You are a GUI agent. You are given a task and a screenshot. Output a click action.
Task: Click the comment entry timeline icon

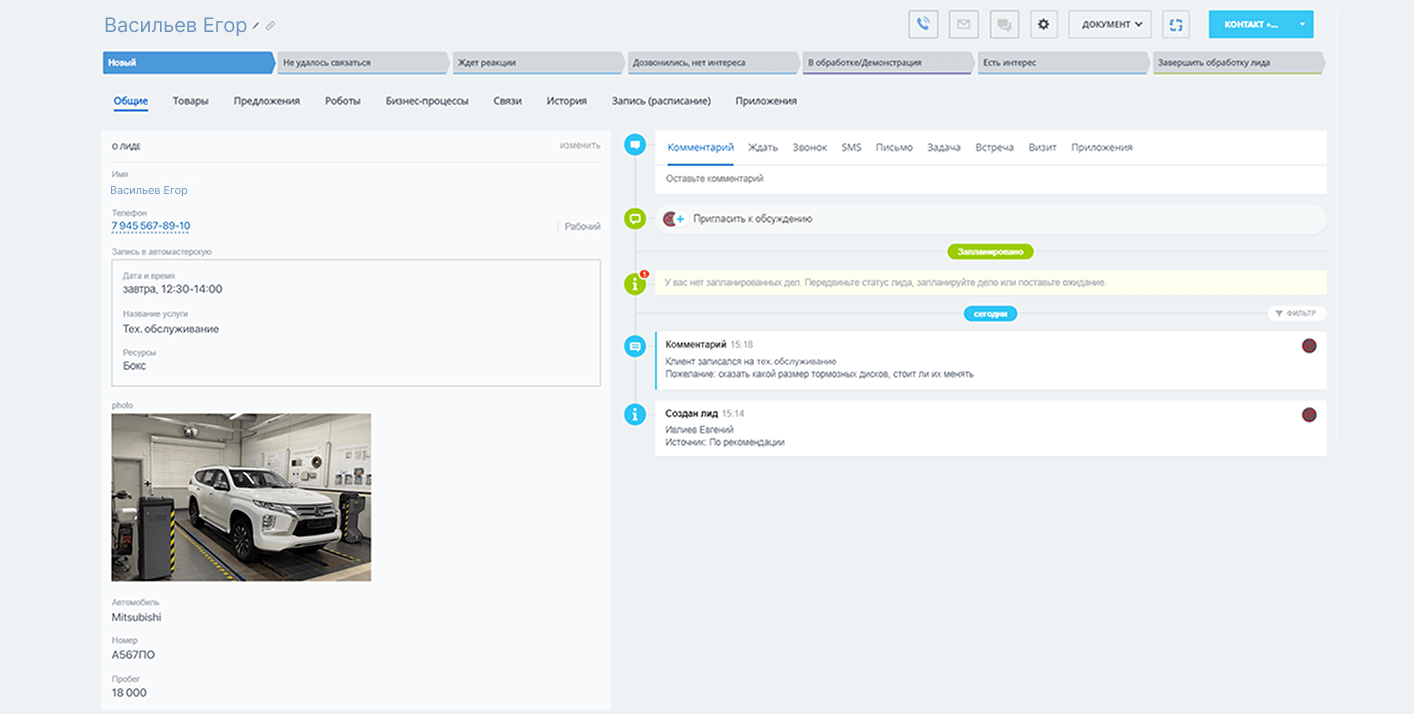[634, 346]
